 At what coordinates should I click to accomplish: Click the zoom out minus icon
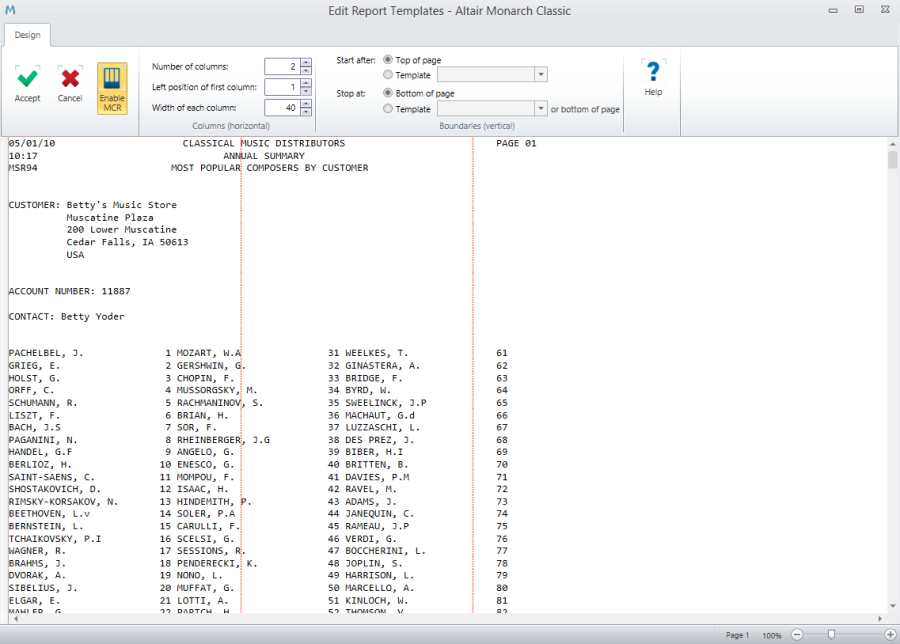pos(797,635)
